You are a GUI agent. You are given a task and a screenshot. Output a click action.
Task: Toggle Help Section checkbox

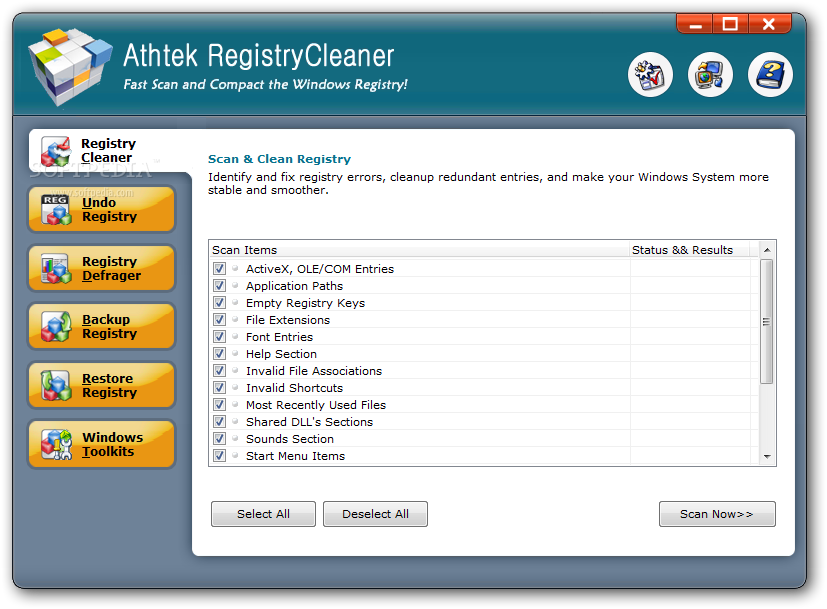(219, 353)
